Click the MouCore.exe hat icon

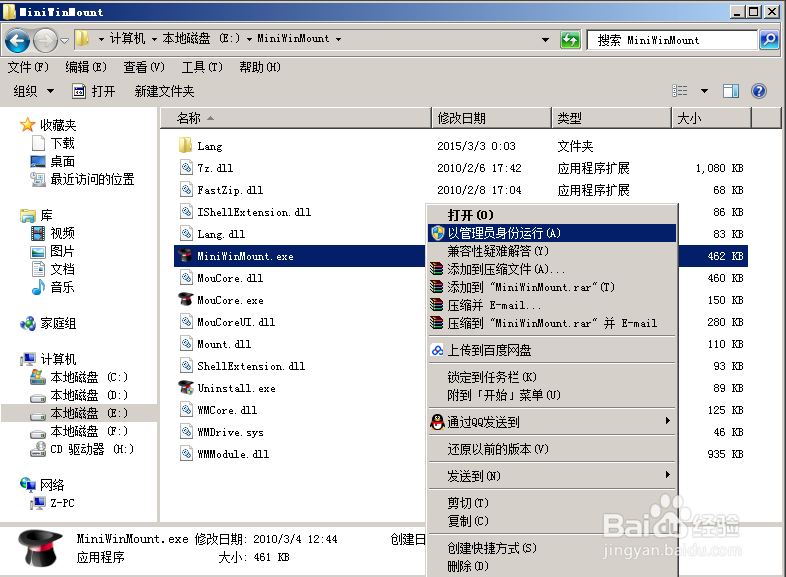(186, 300)
